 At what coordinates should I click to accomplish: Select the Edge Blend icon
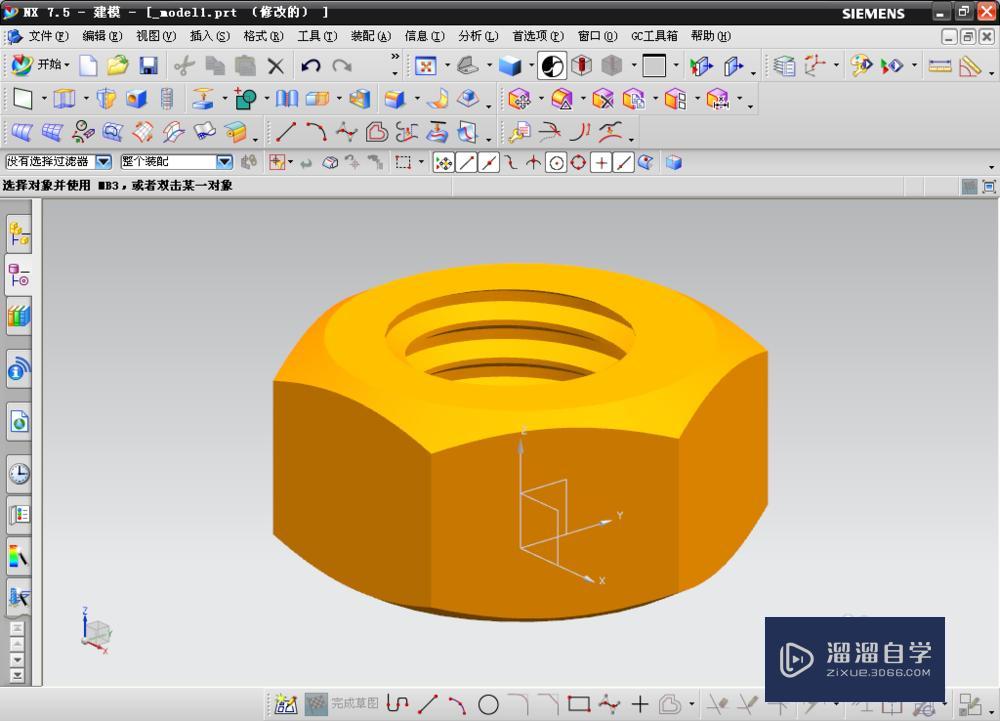click(395, 99)
